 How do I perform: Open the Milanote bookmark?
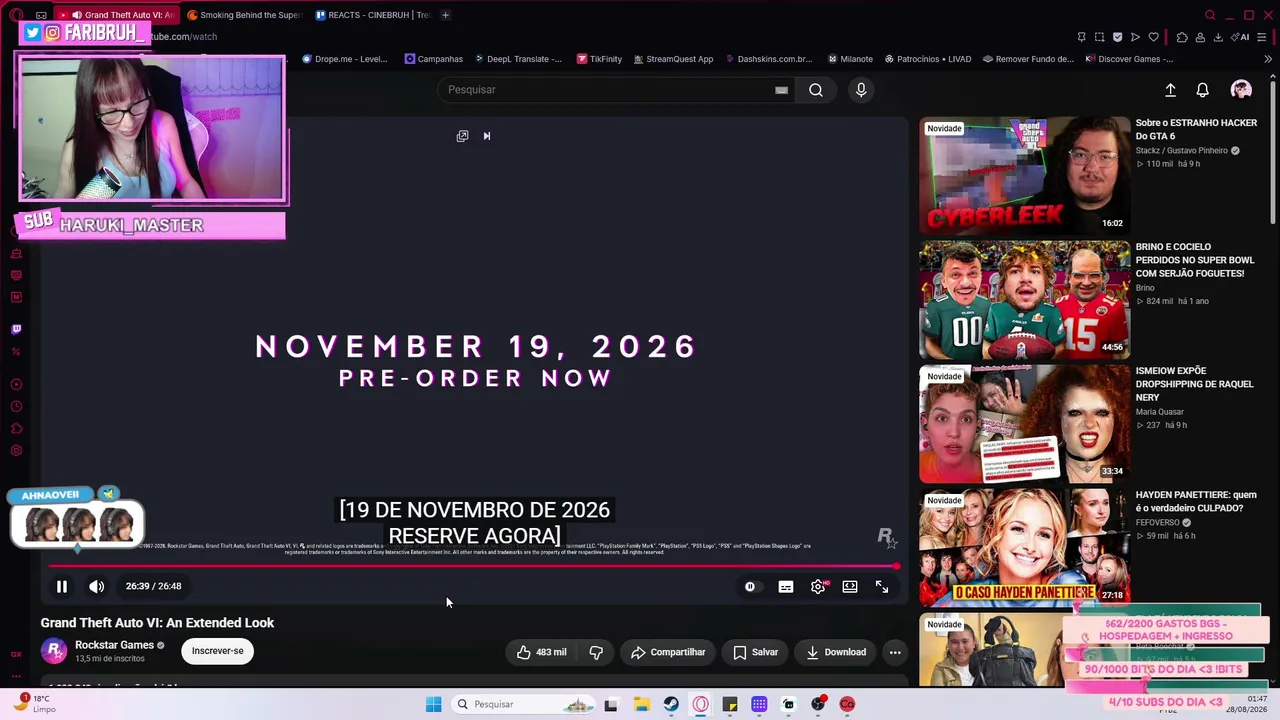tap(849, 59)
